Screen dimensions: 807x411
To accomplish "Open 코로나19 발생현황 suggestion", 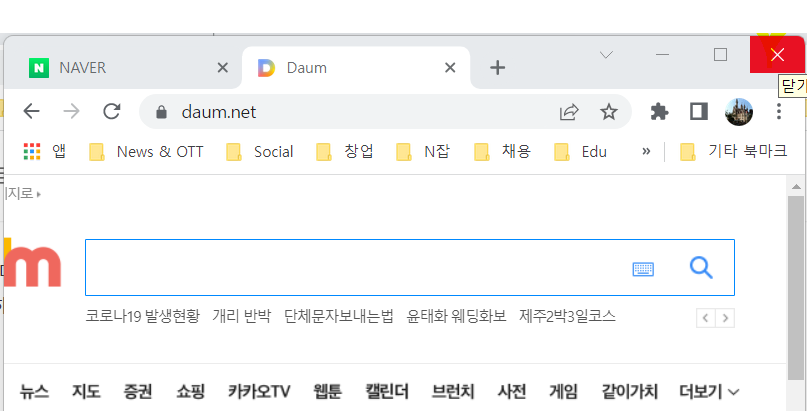I will coord(142,316).
